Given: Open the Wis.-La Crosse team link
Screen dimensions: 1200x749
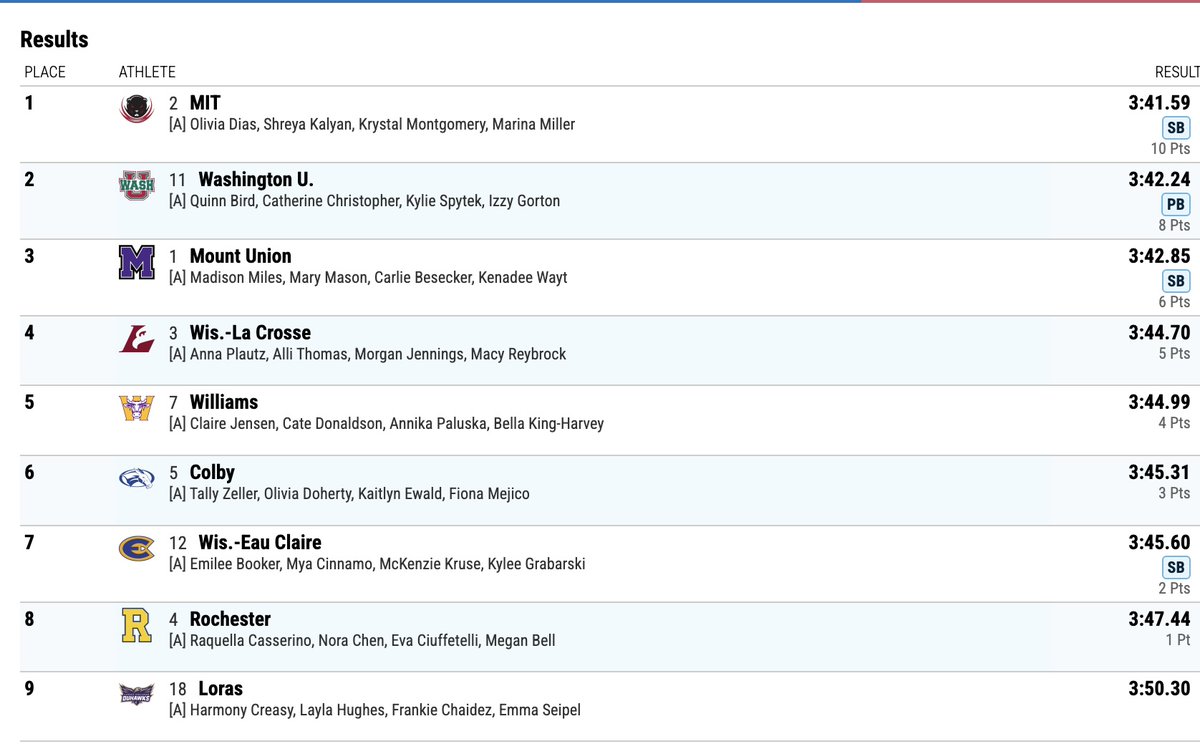Looking at the screenshot, I should coord(250,332).
